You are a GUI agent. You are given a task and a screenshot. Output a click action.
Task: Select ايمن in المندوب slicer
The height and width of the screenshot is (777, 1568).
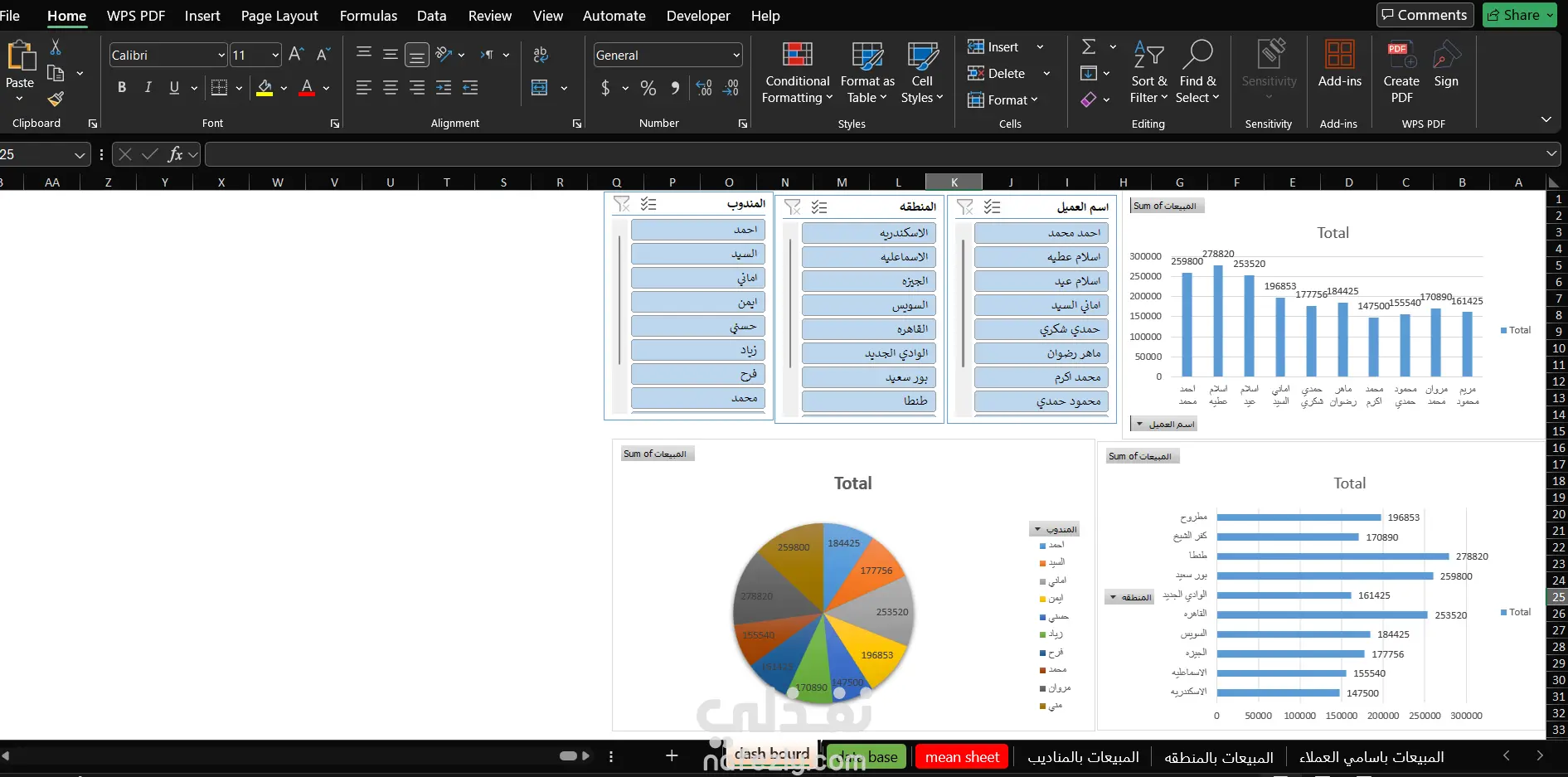click(698, 302)
